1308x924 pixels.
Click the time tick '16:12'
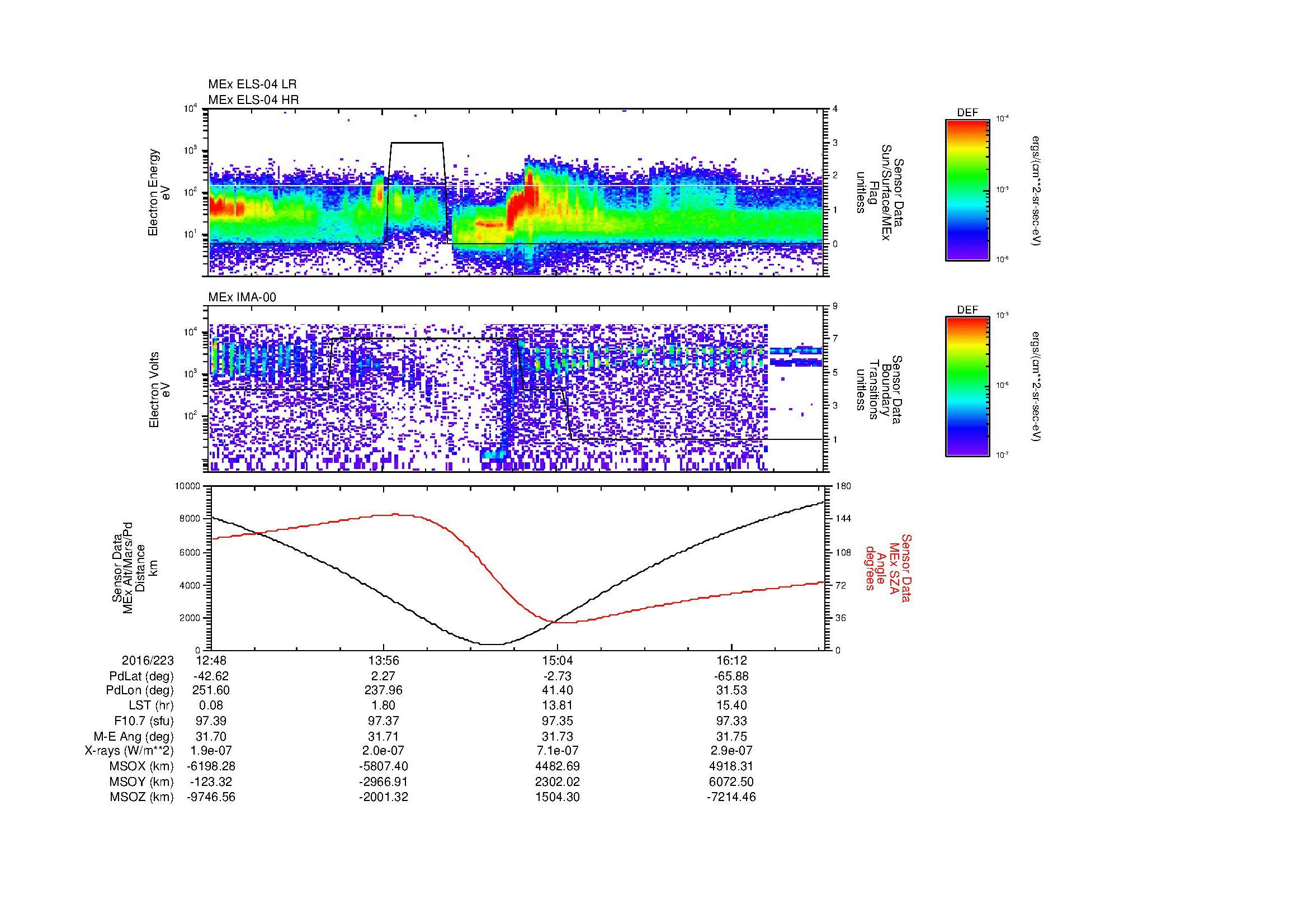pos(731,660)
